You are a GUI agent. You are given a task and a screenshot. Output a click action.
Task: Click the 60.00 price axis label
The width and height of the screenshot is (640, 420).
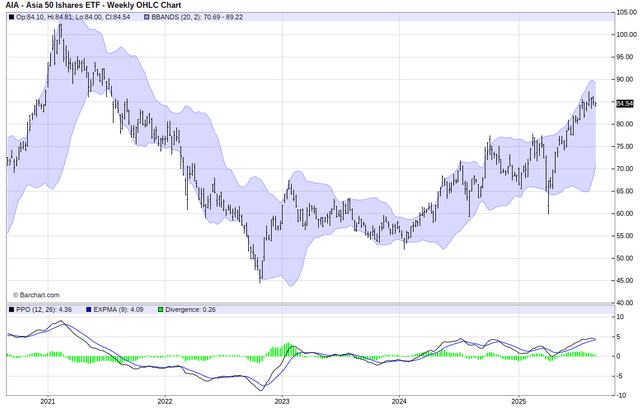click(627, 213)
